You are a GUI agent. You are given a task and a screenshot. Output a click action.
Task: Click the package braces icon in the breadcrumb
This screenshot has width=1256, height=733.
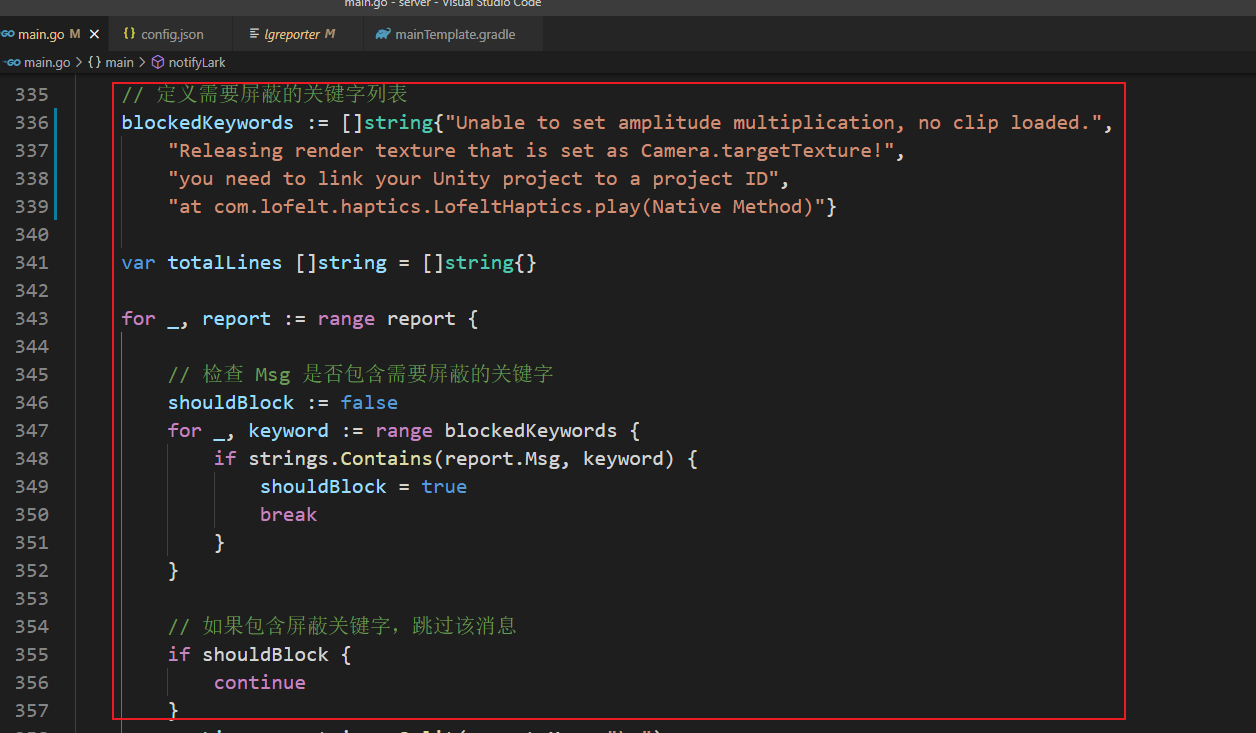coord(94,62)
